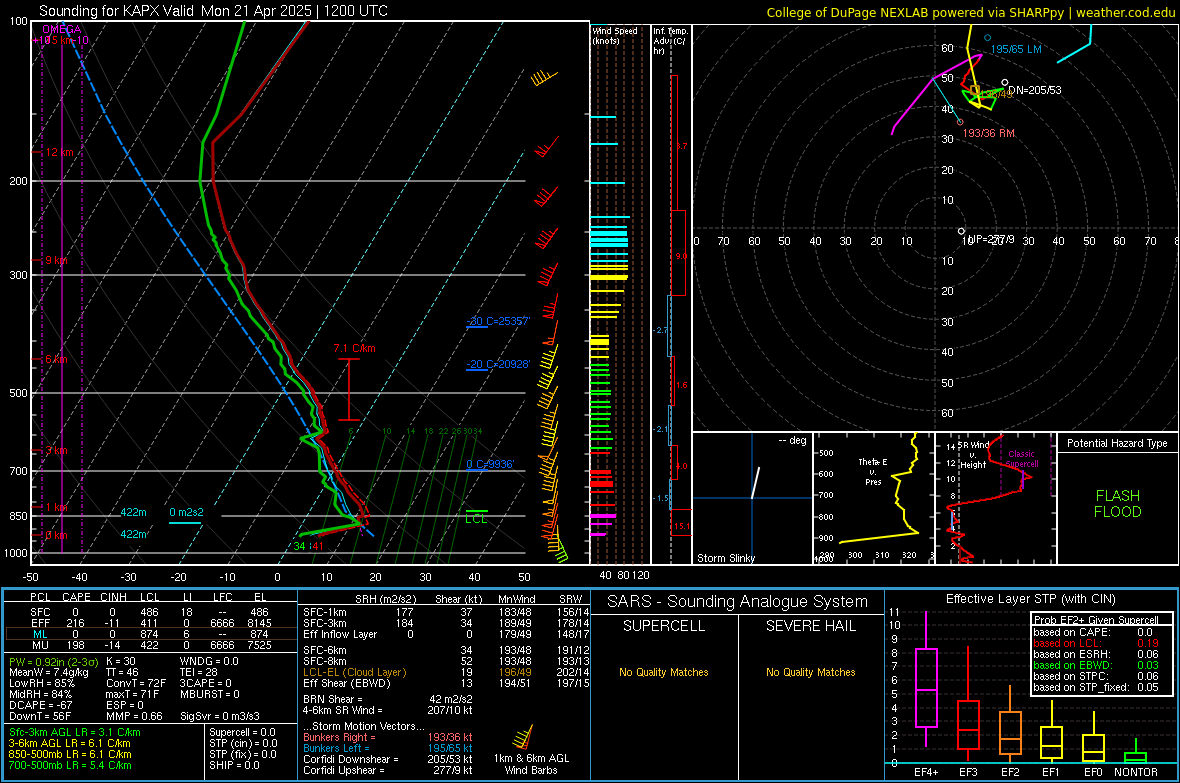
Task: Click the '0 C=9936'' freezing level label
Action: click(x=490, y=465)
